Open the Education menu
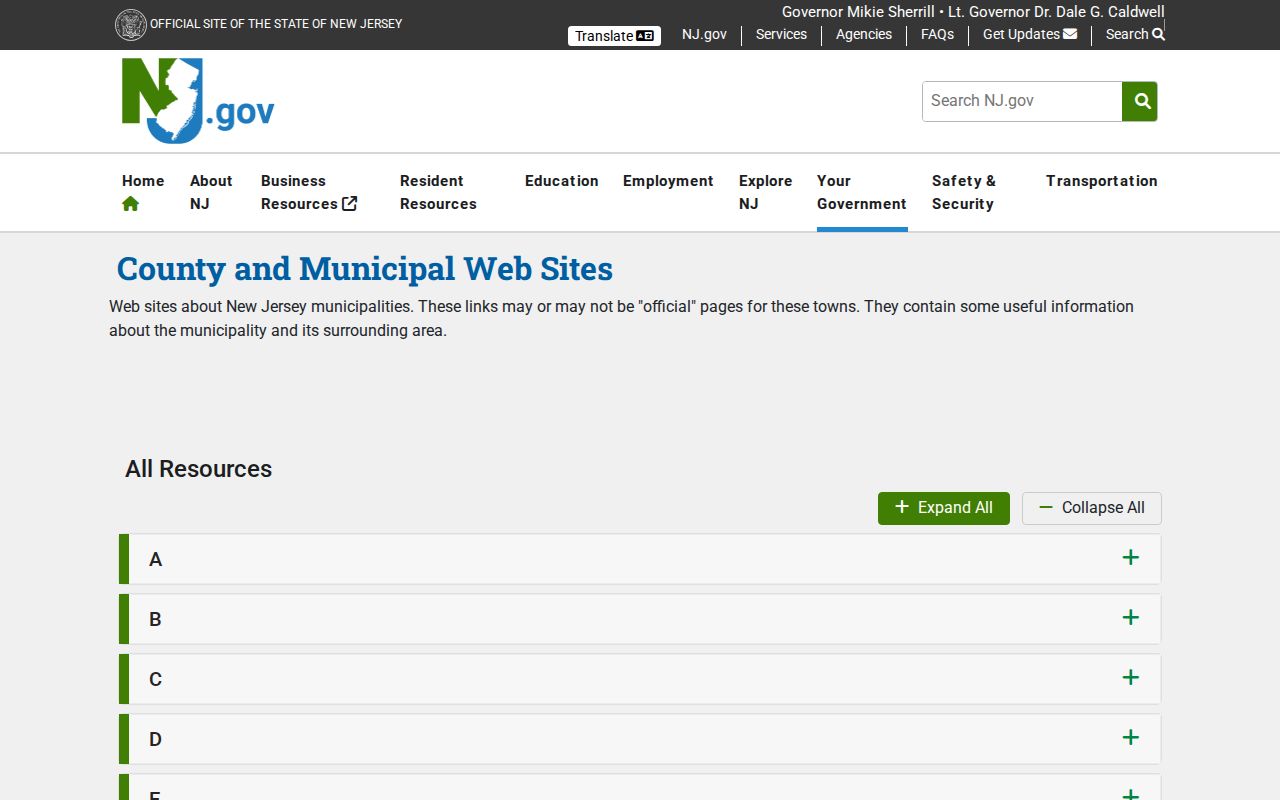This screenshot has height=800, width=1280. (562, 181)
